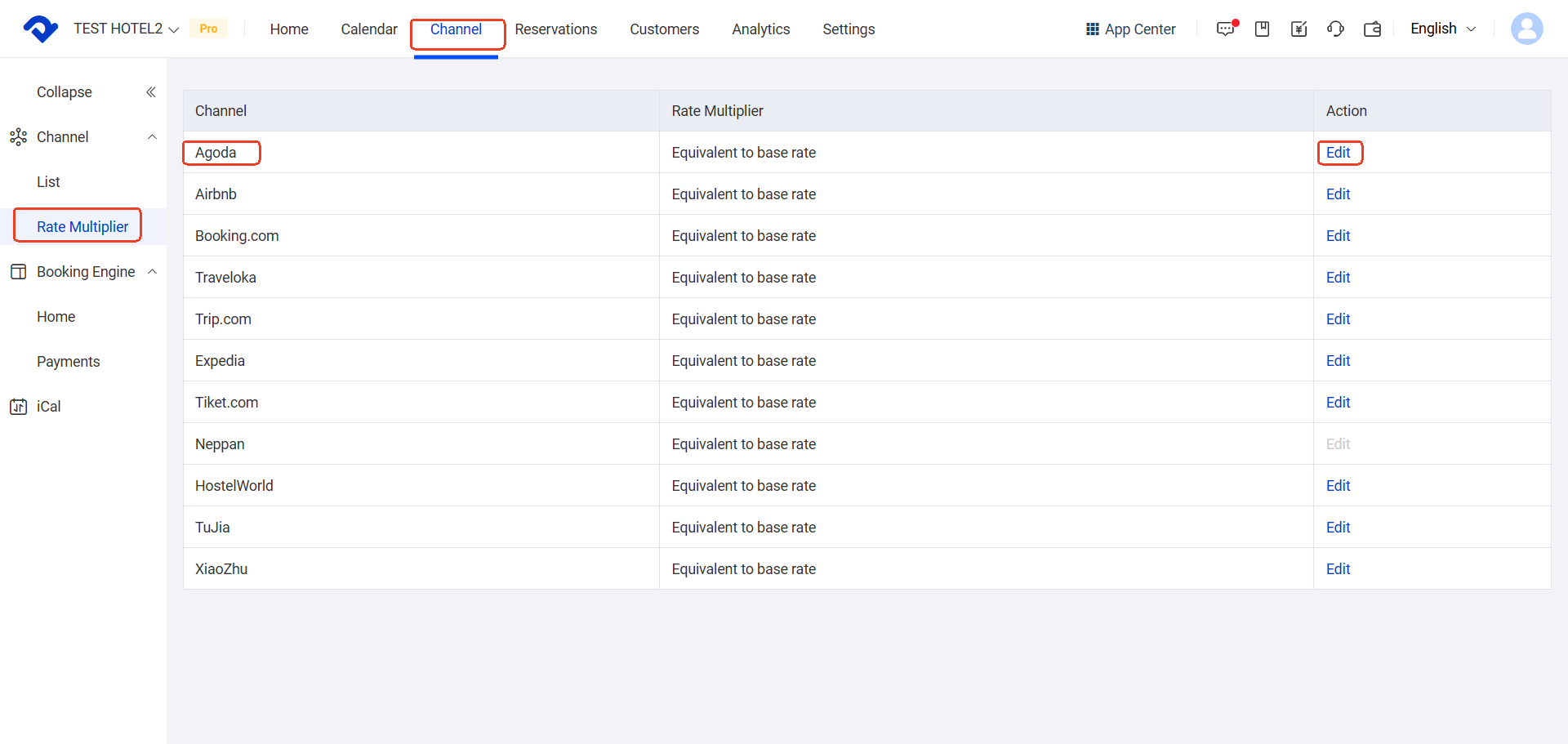This screenshot has width=1568, height=744.
Task: Go to the Home top tab
Action: pos(289,29)
